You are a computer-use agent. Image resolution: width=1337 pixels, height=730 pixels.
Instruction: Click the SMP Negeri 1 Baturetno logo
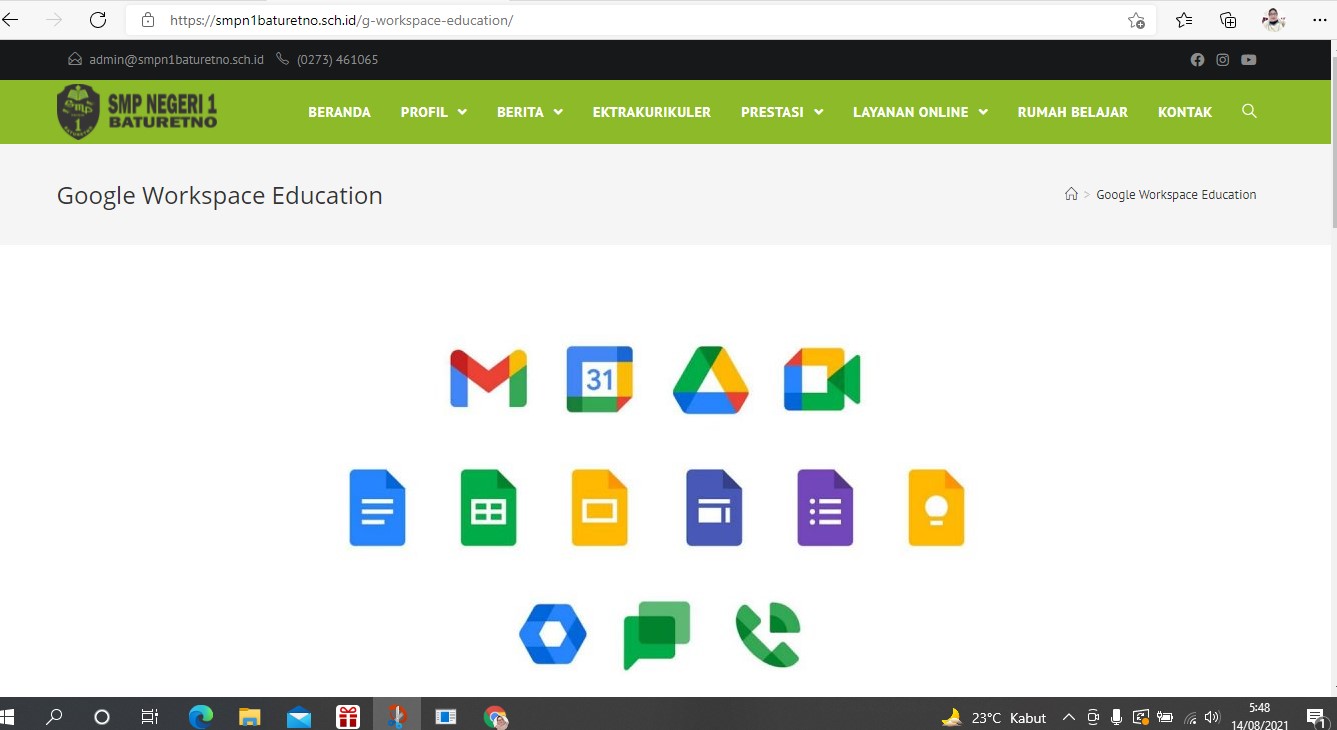click(137, 111)
